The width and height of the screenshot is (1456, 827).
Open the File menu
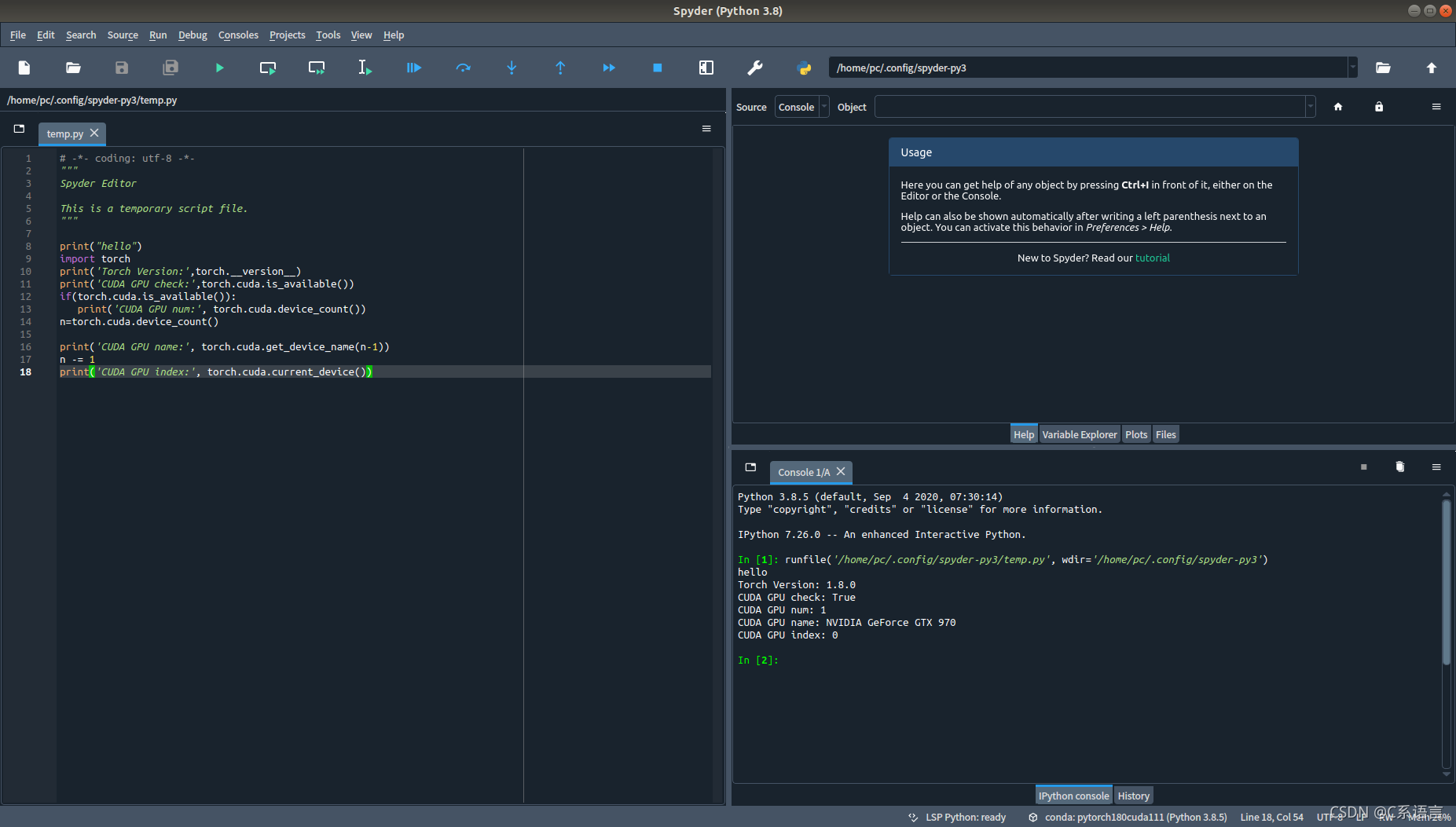coord(18,35)
